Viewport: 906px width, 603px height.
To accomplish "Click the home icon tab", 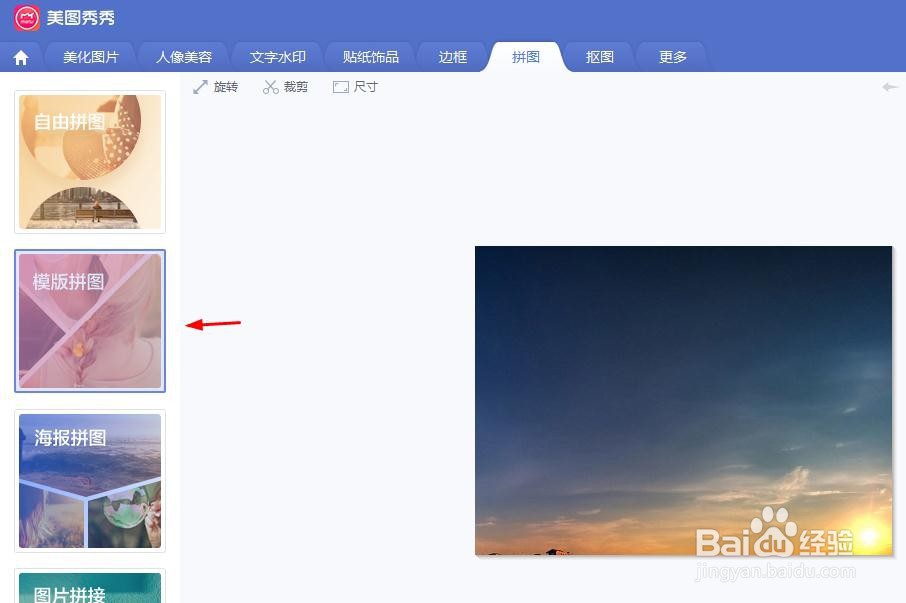I will [21, 57].
